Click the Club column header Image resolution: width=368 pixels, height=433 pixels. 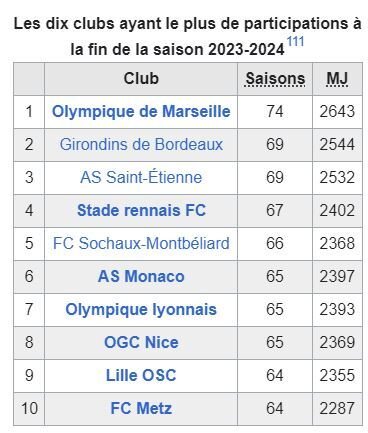141,79
